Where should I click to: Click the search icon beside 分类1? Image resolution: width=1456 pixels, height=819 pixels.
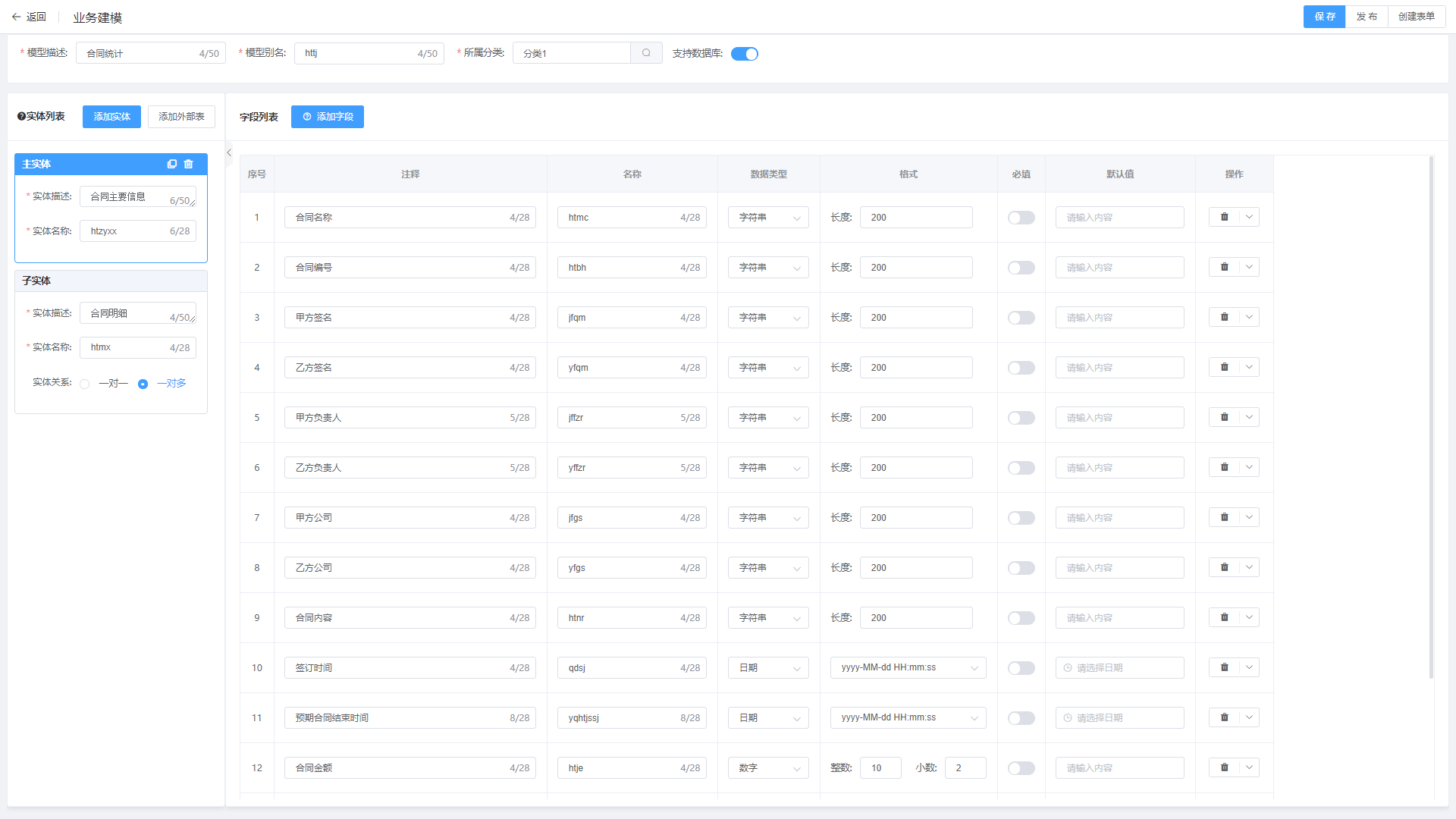(646, 53)
